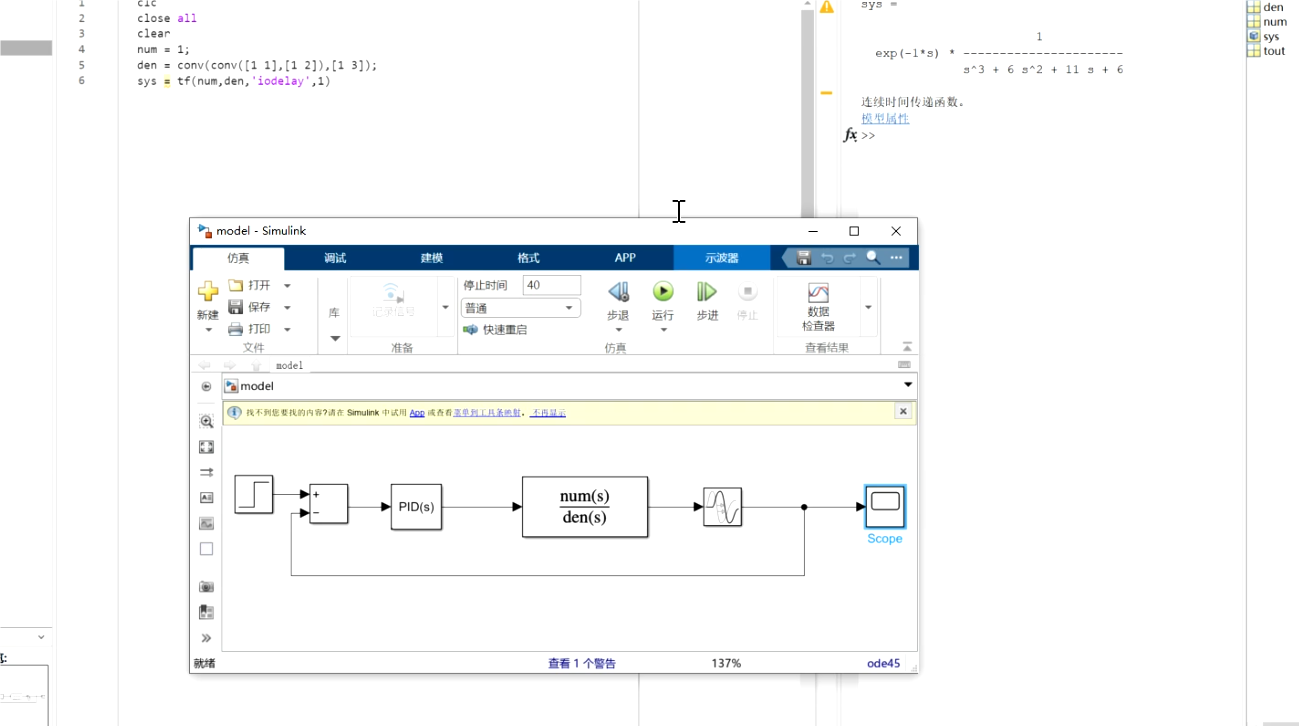Select the Transport Delay block

coord(722,507)
